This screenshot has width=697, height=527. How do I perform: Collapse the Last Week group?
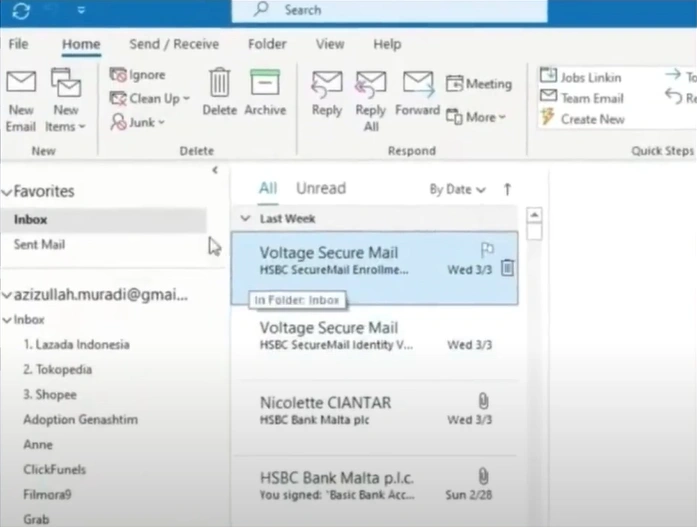coord(245,218)
